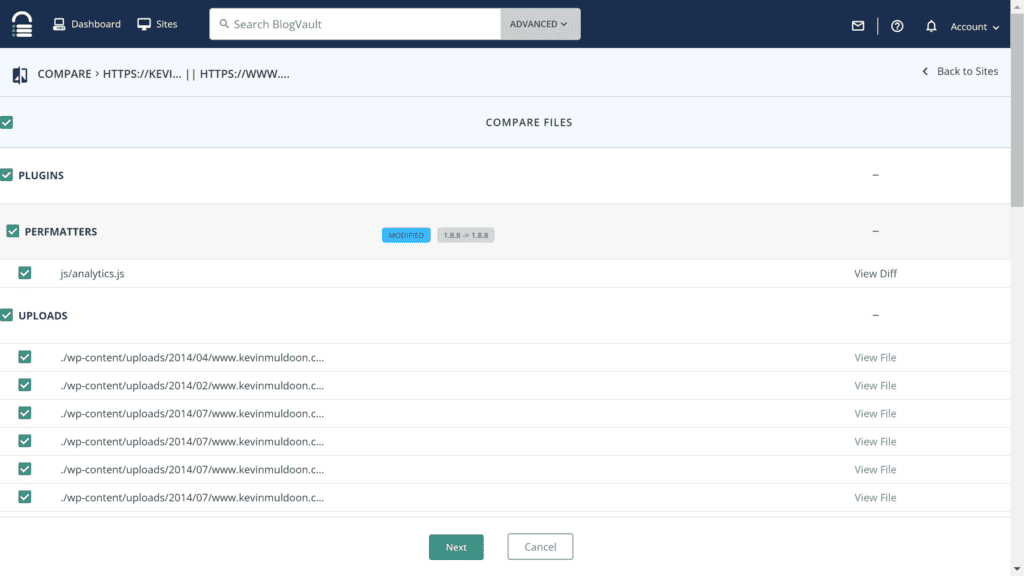This screenshot has width=1024, height=576.
Task: Toggle the PLUGINS checkbox
Action: tap(7, 175)
